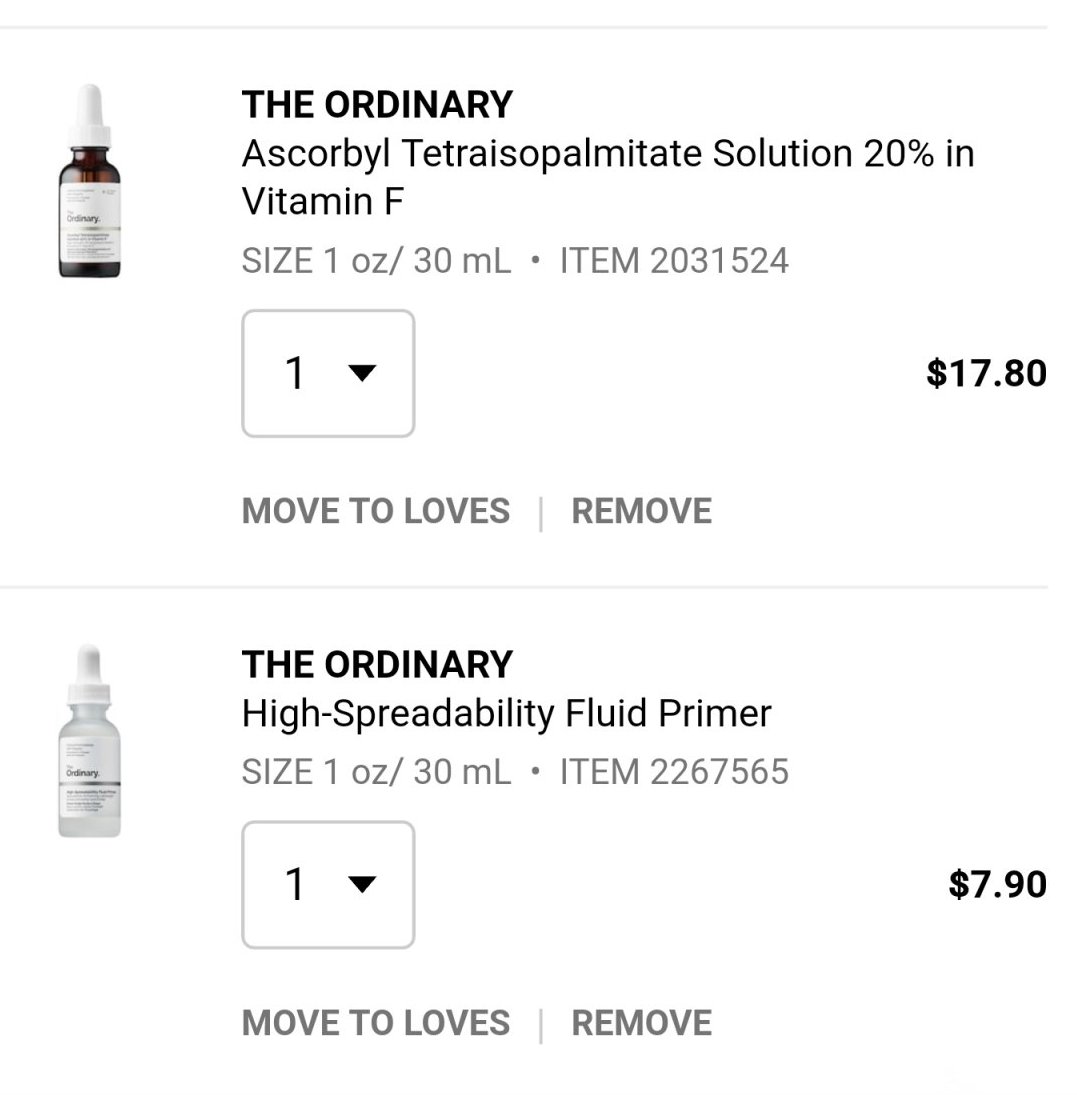Click the $7.90 price

click(997, 885)
